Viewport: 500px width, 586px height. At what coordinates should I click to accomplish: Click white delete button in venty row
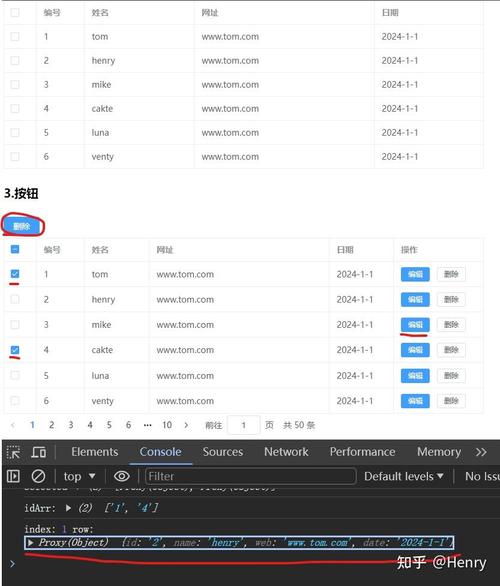[x=451, y=401]
